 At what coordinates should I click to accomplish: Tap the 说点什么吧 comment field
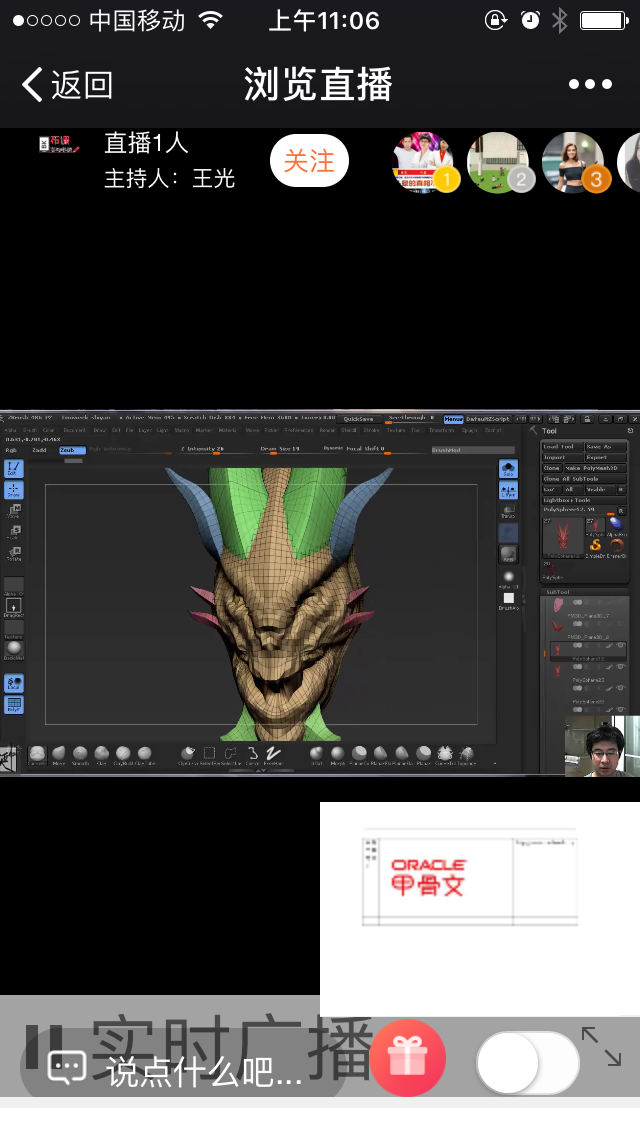pyautogui.click(x=204, y=1072)
